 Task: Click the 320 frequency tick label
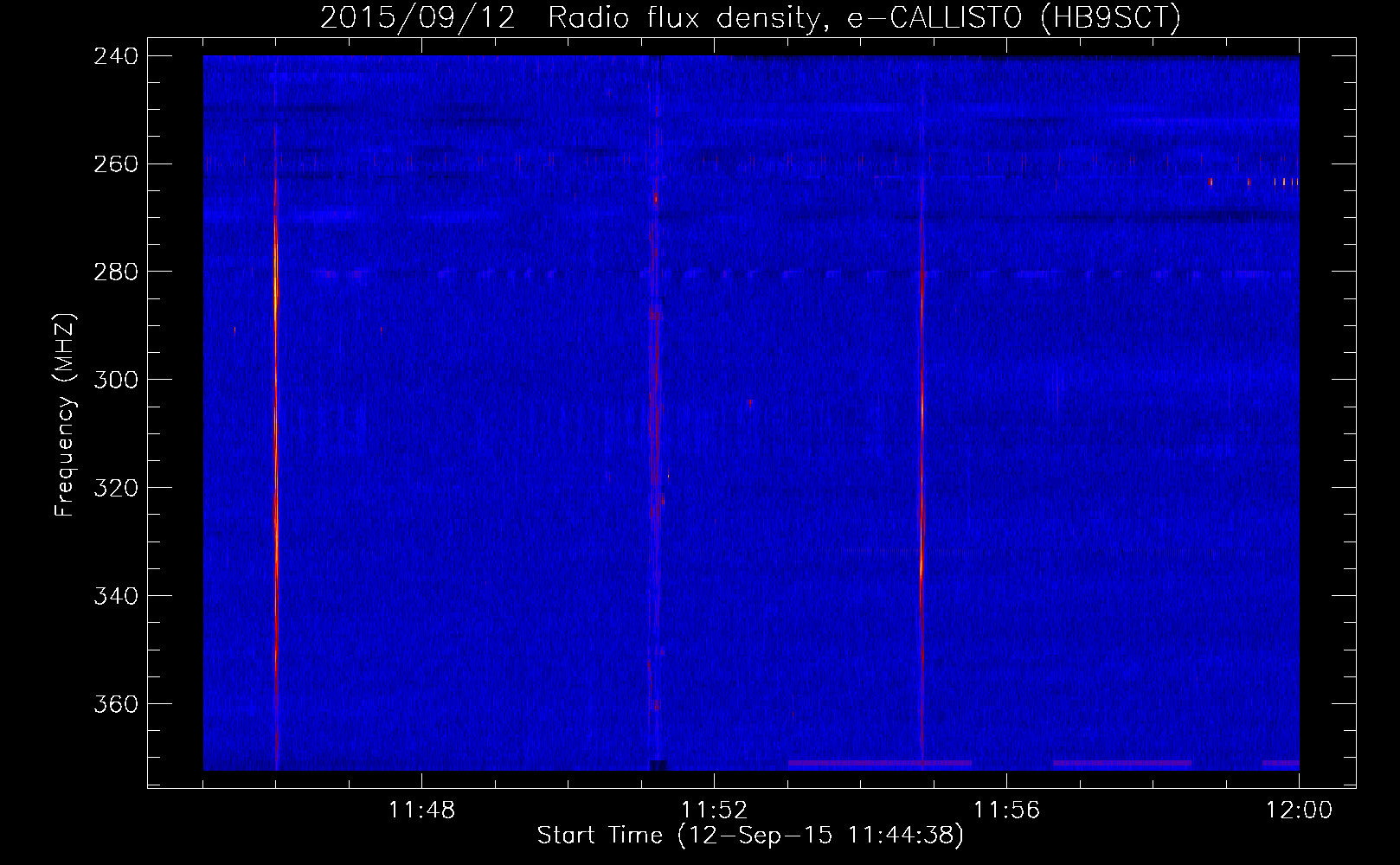click(116, 488)
